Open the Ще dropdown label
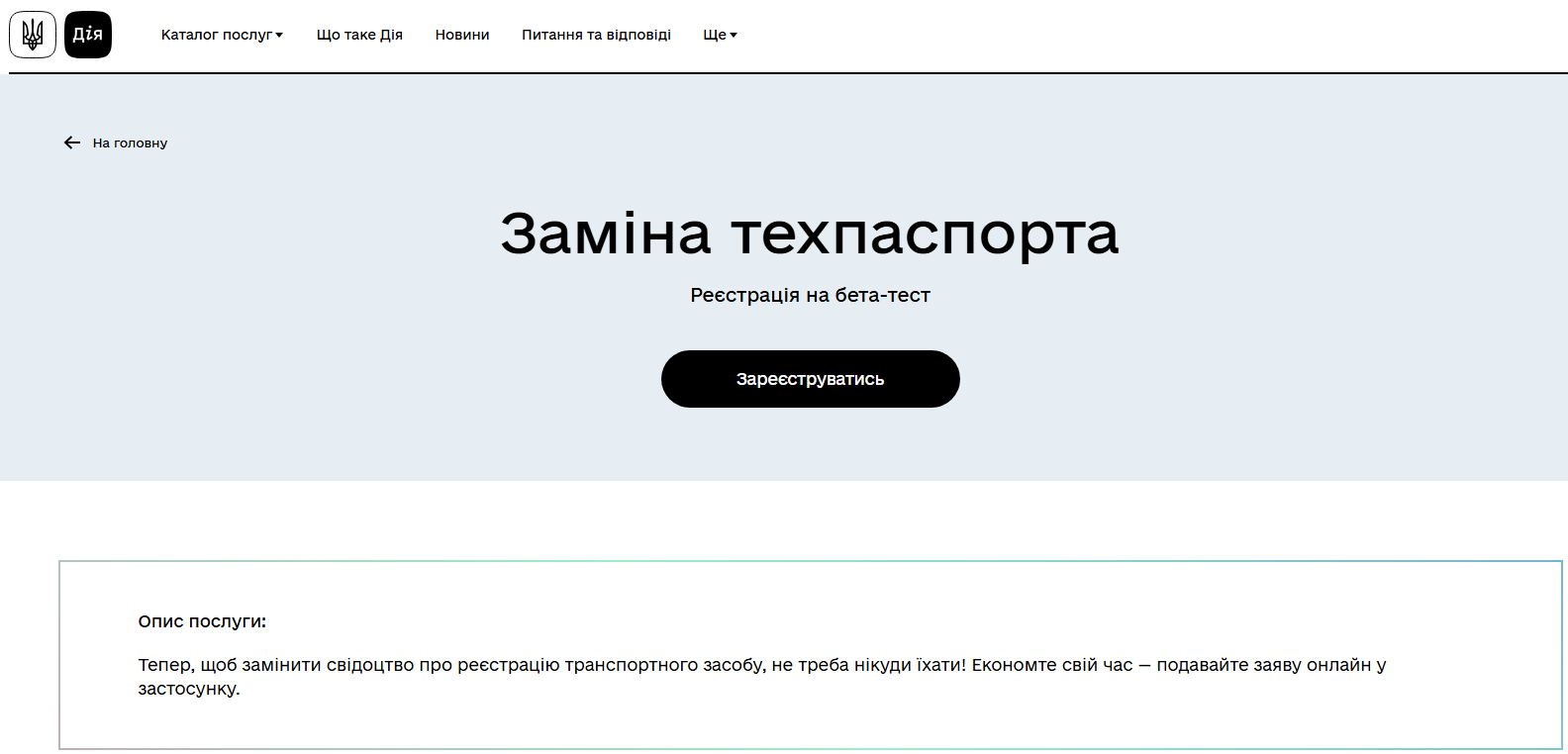 point(714,35)
